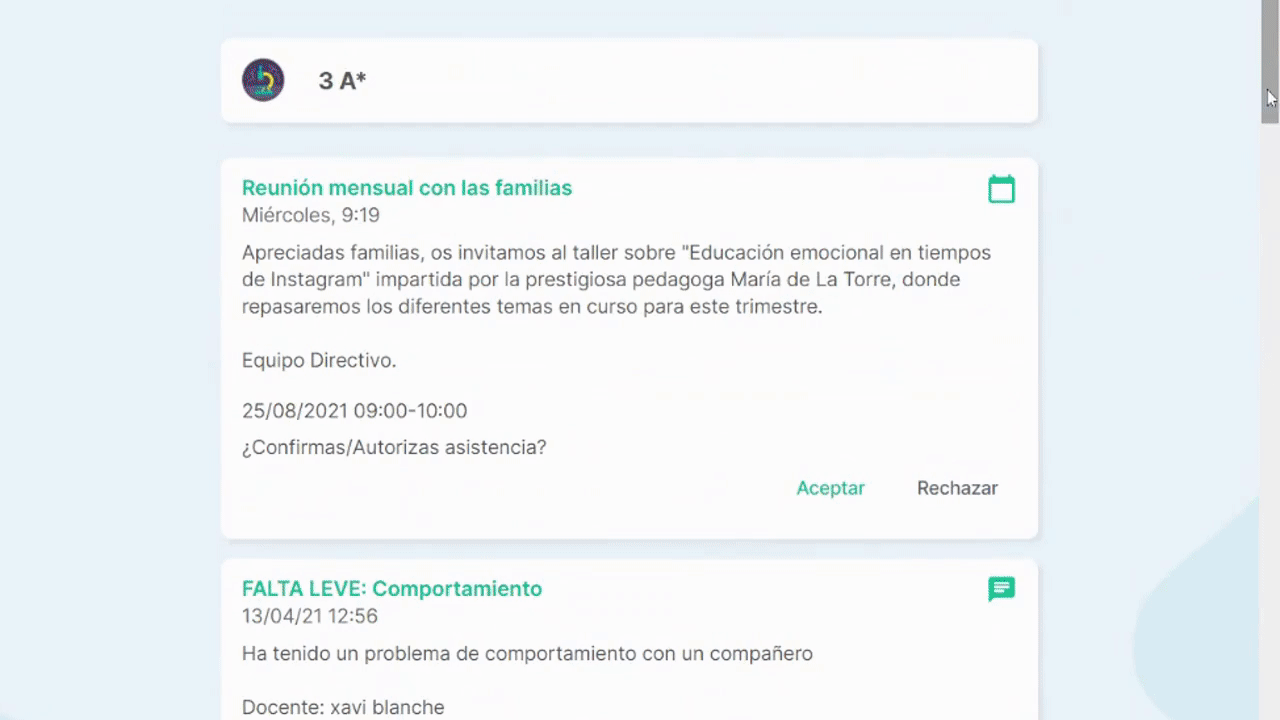
Task: Click the message icon on FALTA LEVE card
Action: pyautogui.click(x=1001, y=589)
